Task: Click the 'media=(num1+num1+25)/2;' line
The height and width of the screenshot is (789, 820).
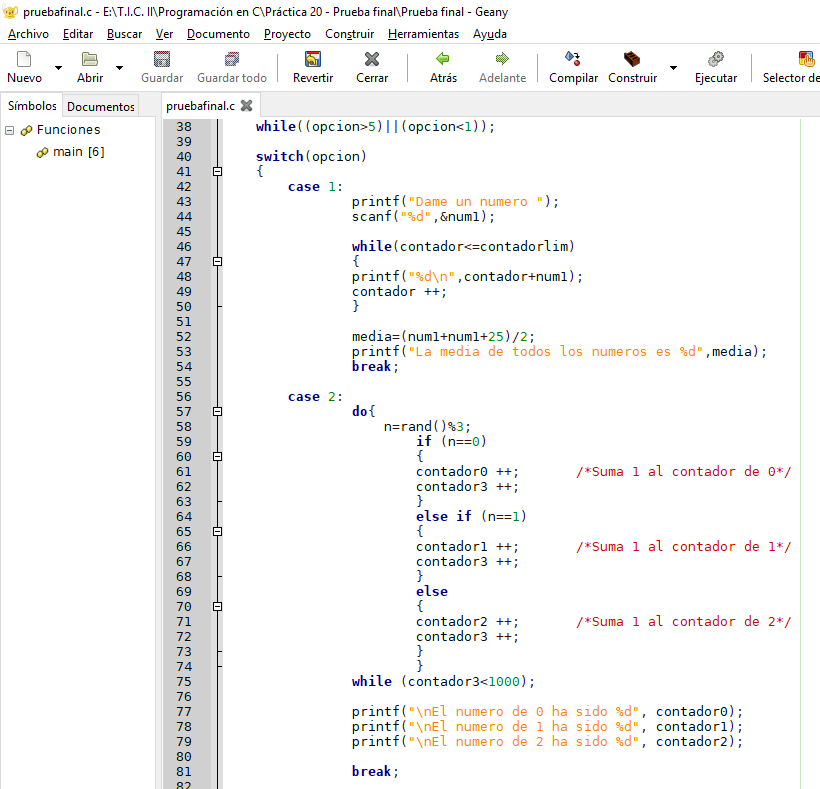Action: (x=443, y=337)
